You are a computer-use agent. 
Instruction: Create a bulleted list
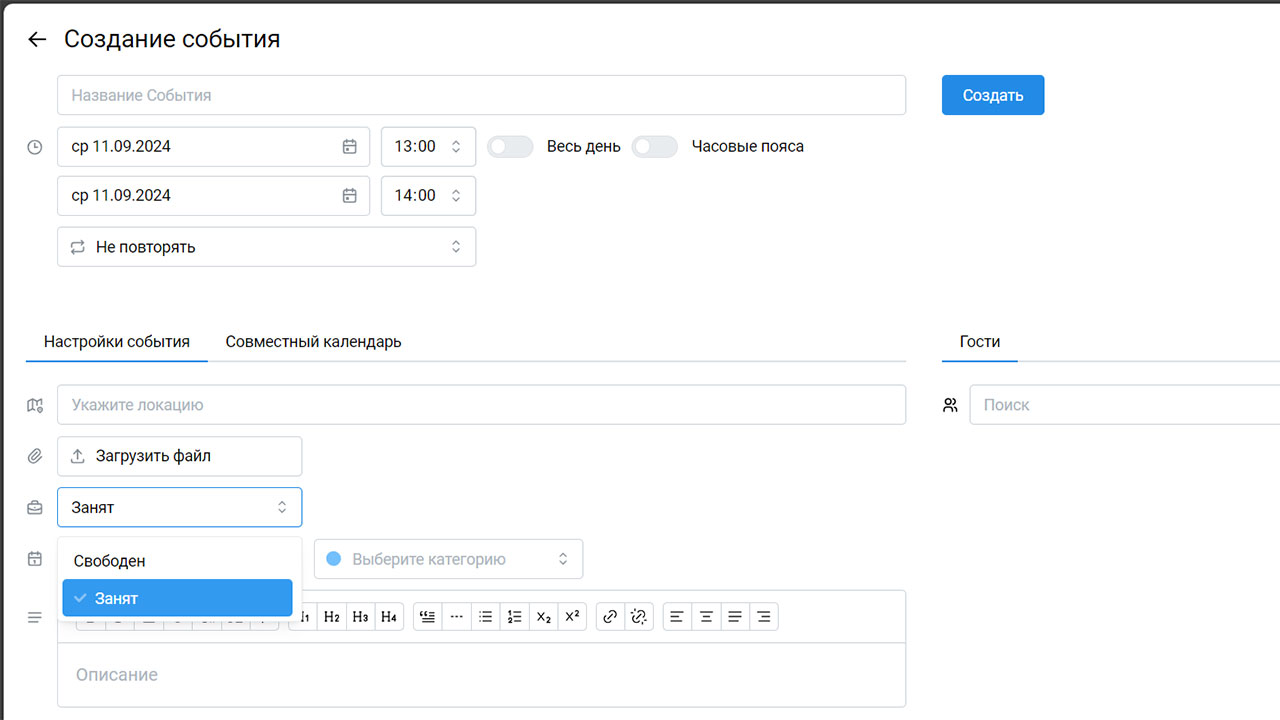coord(486,617)
